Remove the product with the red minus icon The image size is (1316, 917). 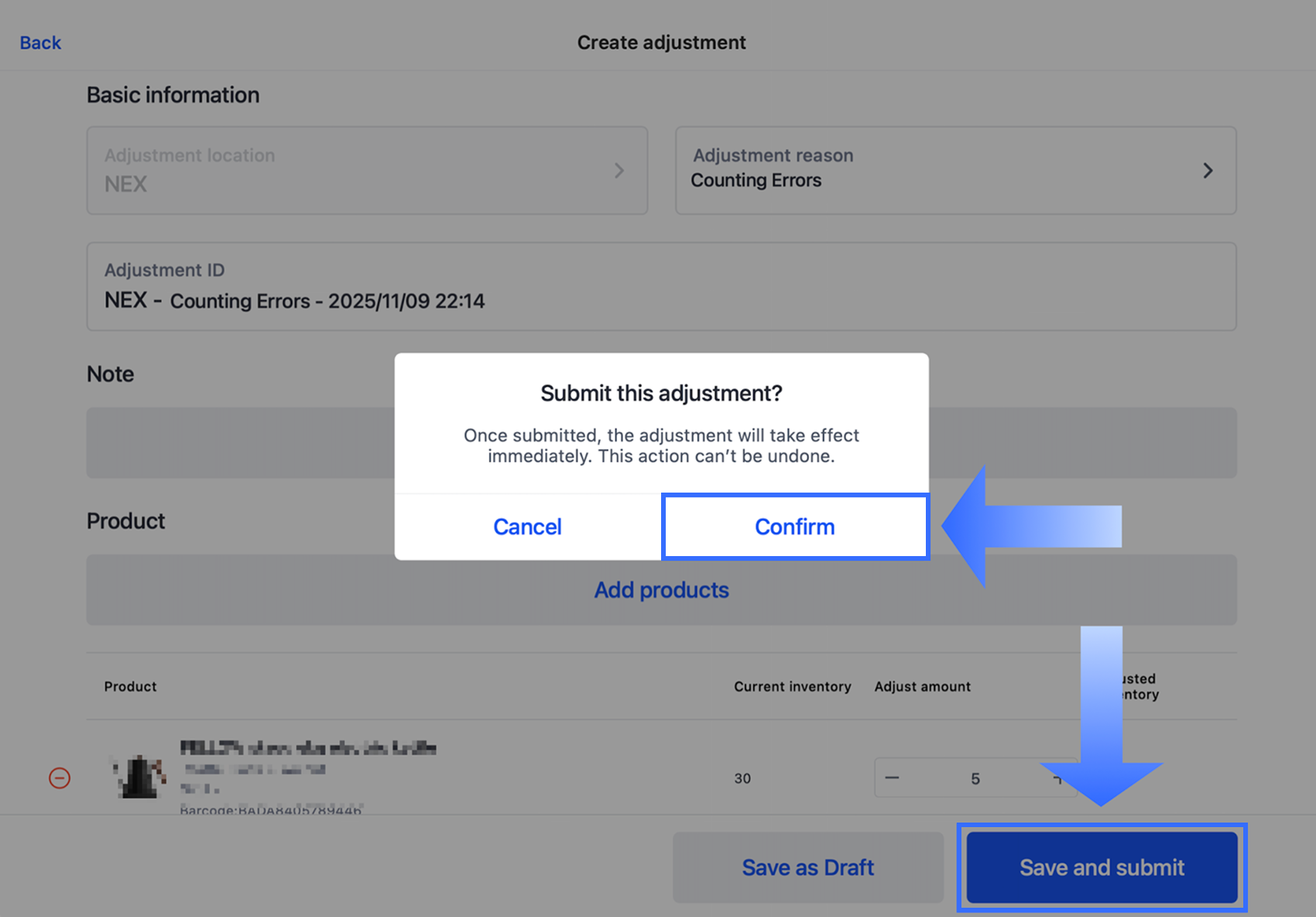(60, 778)
